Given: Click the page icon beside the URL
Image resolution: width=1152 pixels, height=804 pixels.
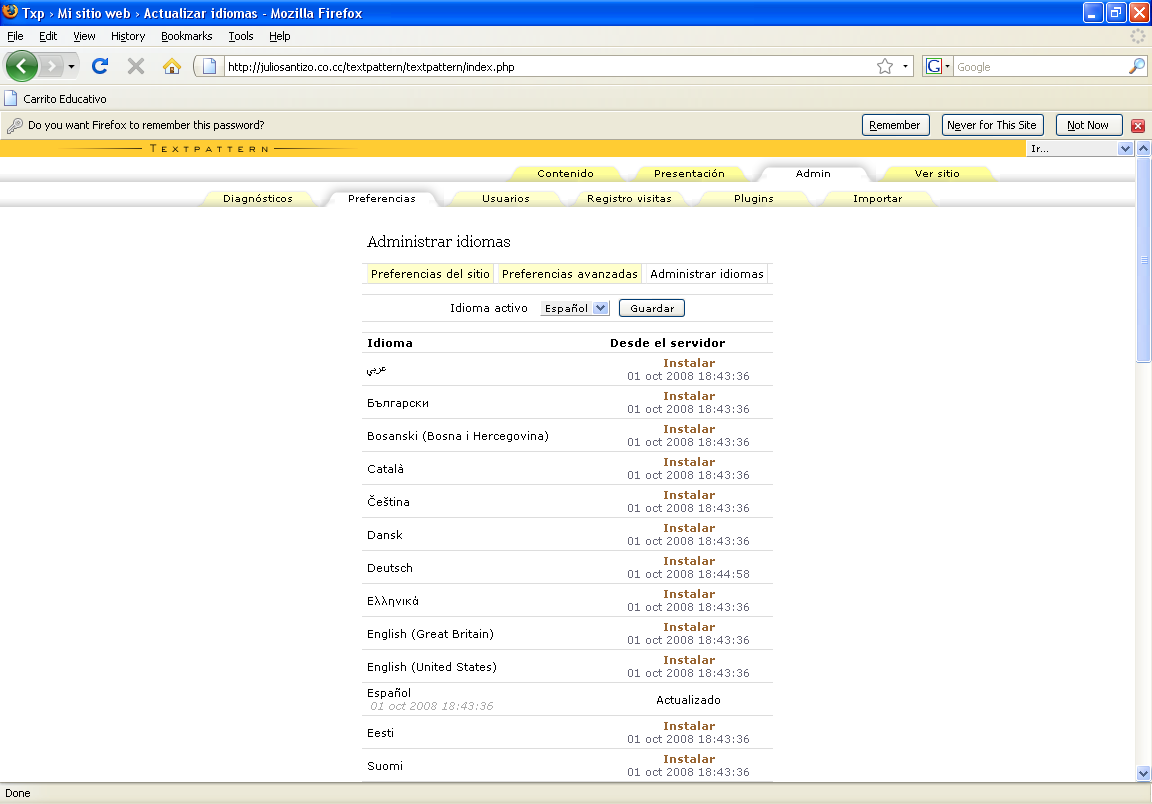Looking at the screenshot, I should click(209, 67).
